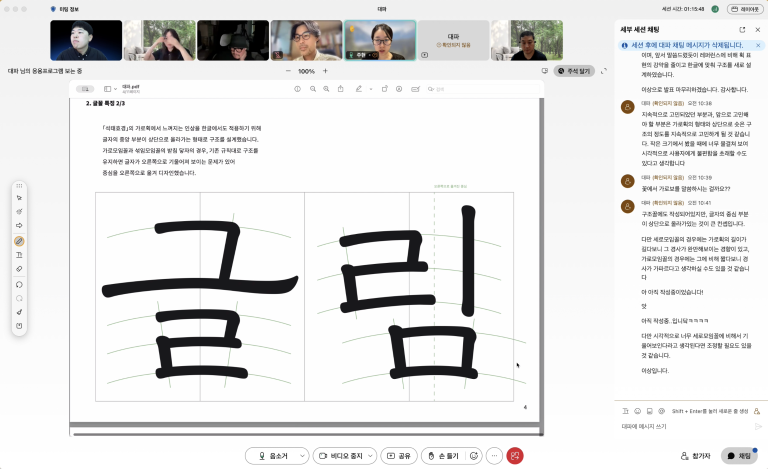Select the pointer tool in annotation toolbar
Screen dimensions: 768x469
19,198
